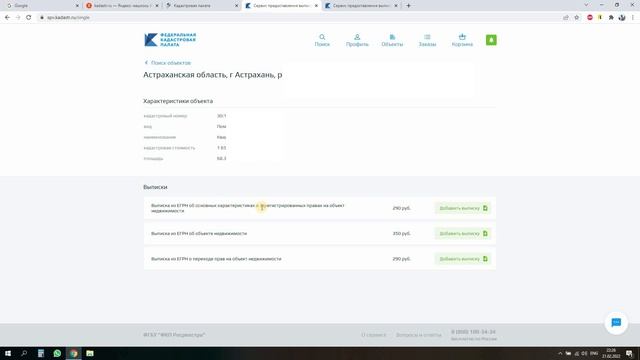Screen dimensions: 640x360
Task: Open the Профиль user icon
Action: coord(357,40)
